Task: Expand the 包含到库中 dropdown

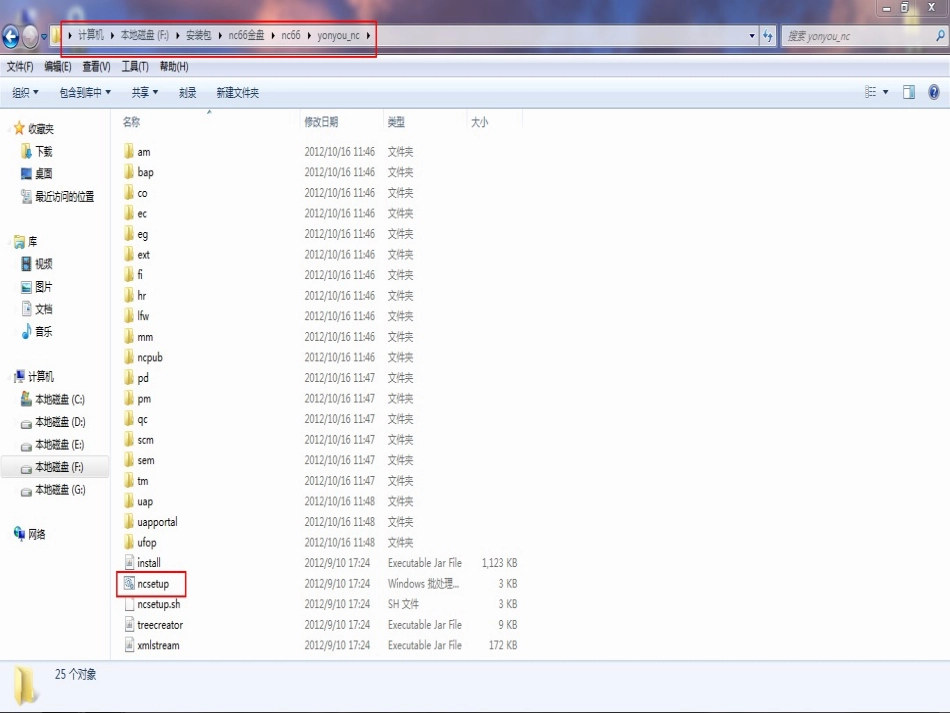Action: pos(85,93)
